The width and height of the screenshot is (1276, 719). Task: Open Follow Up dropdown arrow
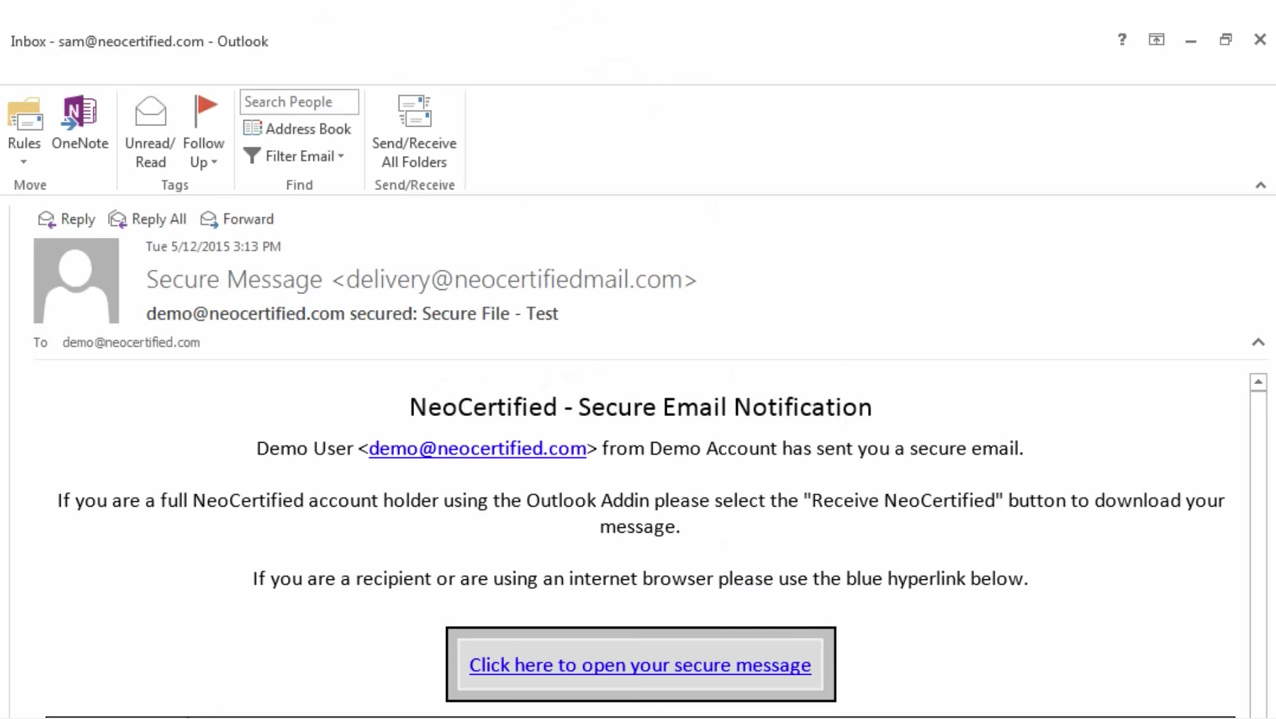tap(214, 163)
